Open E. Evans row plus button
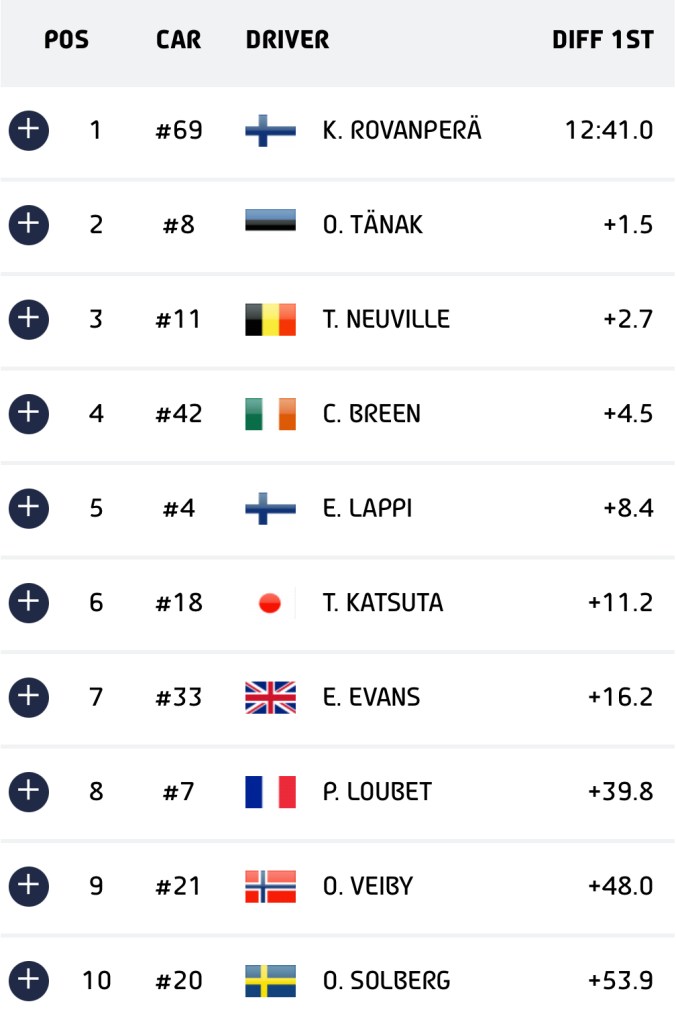 point(29,697)
